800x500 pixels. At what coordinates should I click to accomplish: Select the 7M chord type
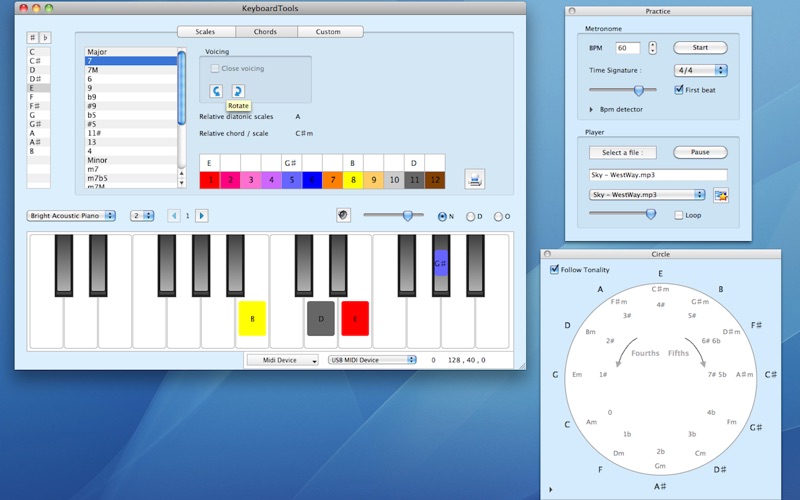[x=131, y=70]
